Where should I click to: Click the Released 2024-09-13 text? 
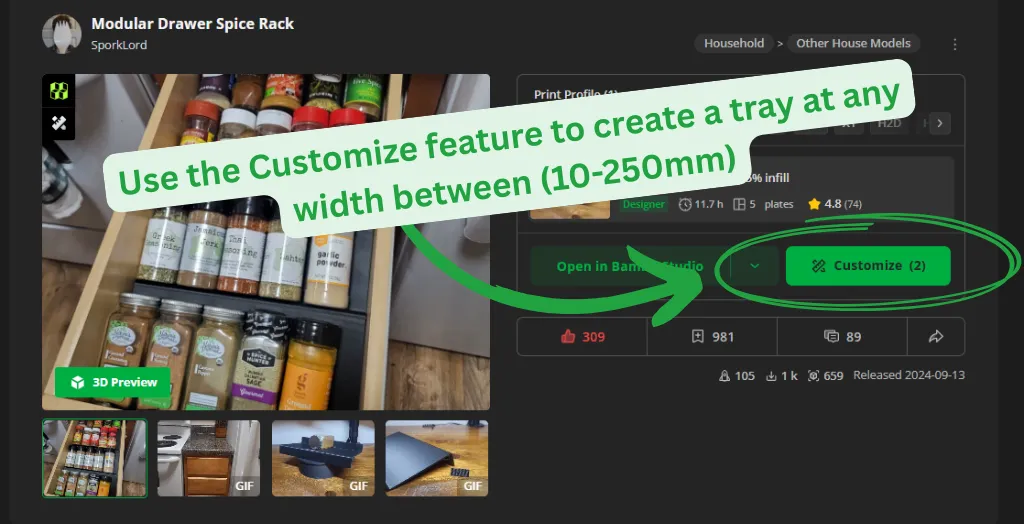point(908,375)
